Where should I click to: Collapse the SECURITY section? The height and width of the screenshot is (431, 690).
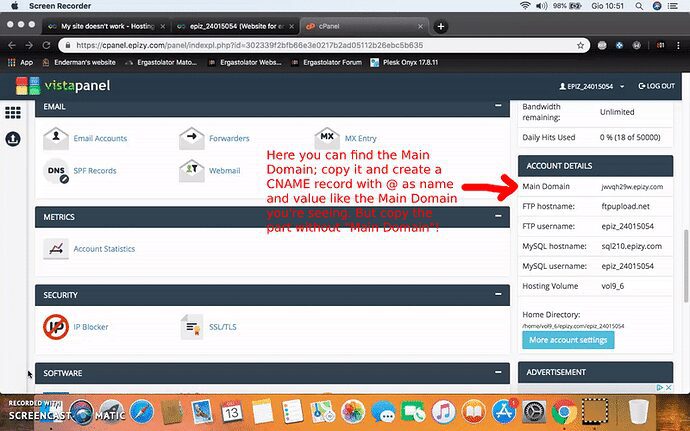[498, 294]
